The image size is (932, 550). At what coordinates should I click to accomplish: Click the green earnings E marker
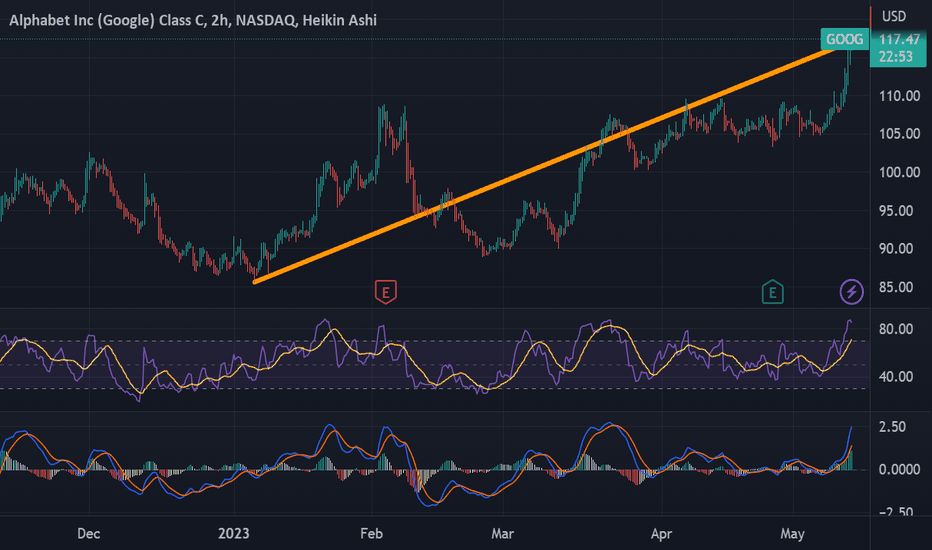[x=772, y=292]
